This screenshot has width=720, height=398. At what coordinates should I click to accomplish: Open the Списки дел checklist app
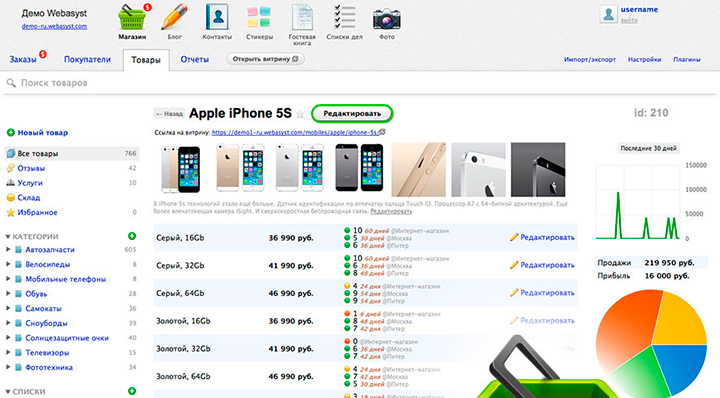tap(344, 22)
